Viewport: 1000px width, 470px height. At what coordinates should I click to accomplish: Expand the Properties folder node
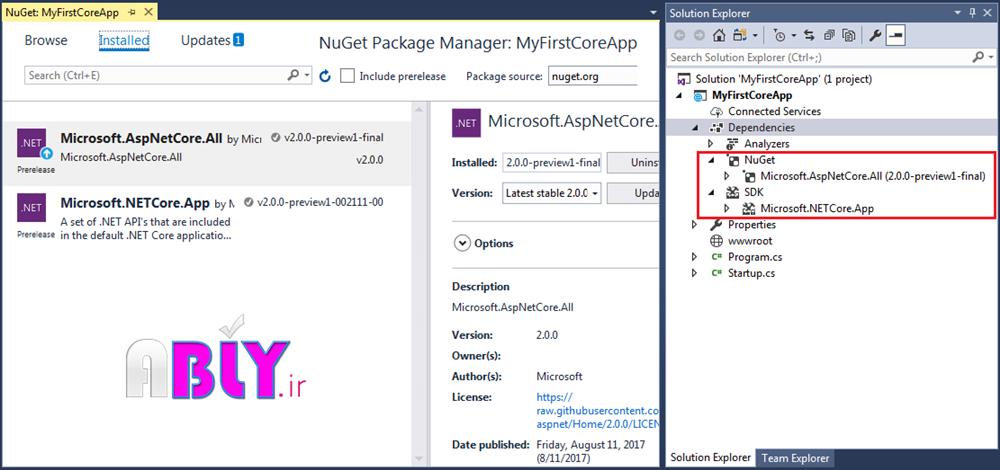[x=695, y=224]
